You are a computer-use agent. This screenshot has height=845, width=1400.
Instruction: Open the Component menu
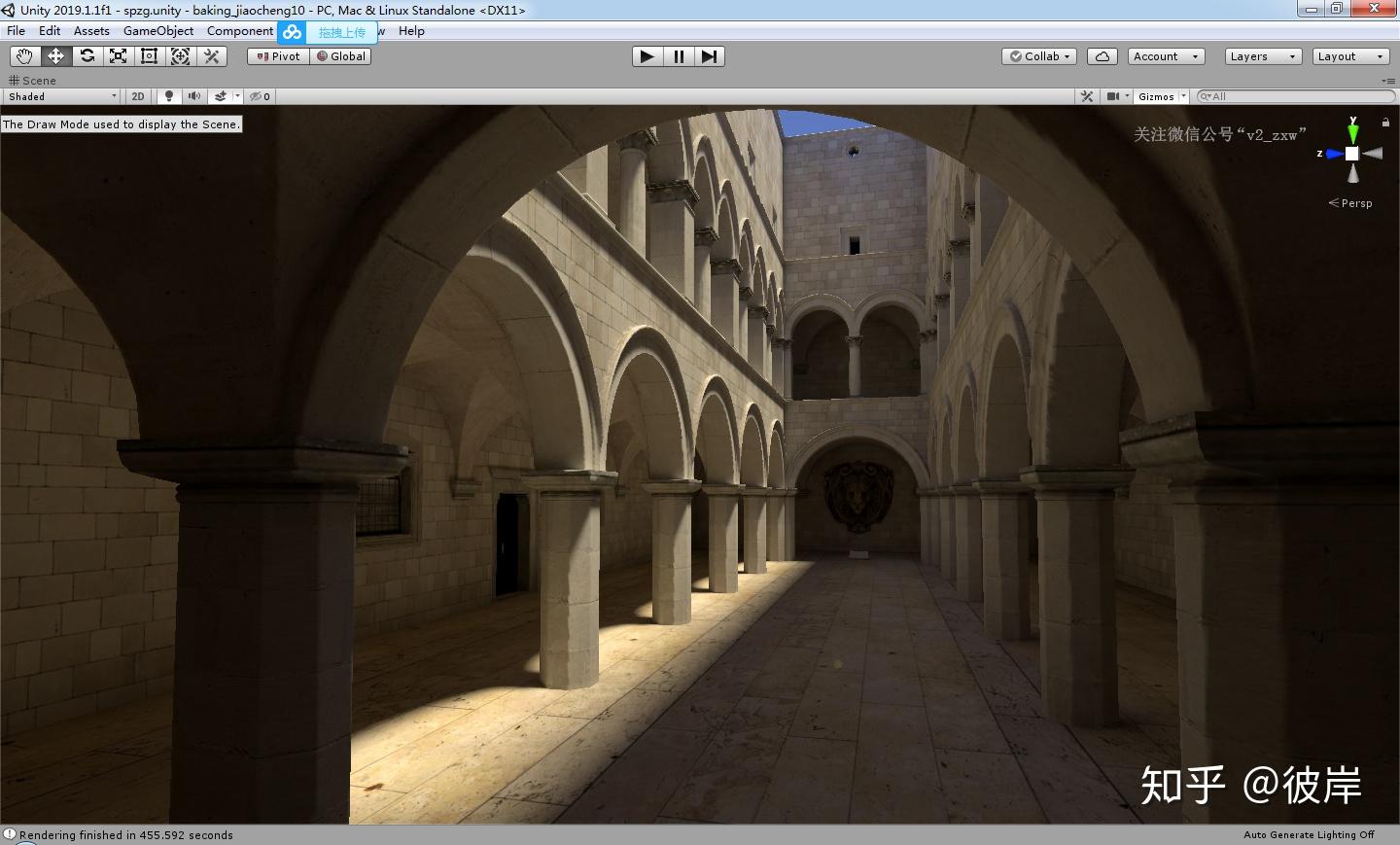(x=240, y=31)
